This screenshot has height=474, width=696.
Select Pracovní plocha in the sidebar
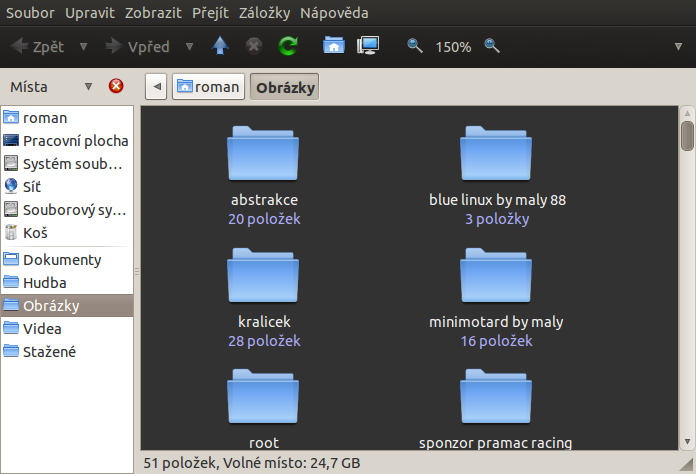pyautogui.click(x=67, y=141)
